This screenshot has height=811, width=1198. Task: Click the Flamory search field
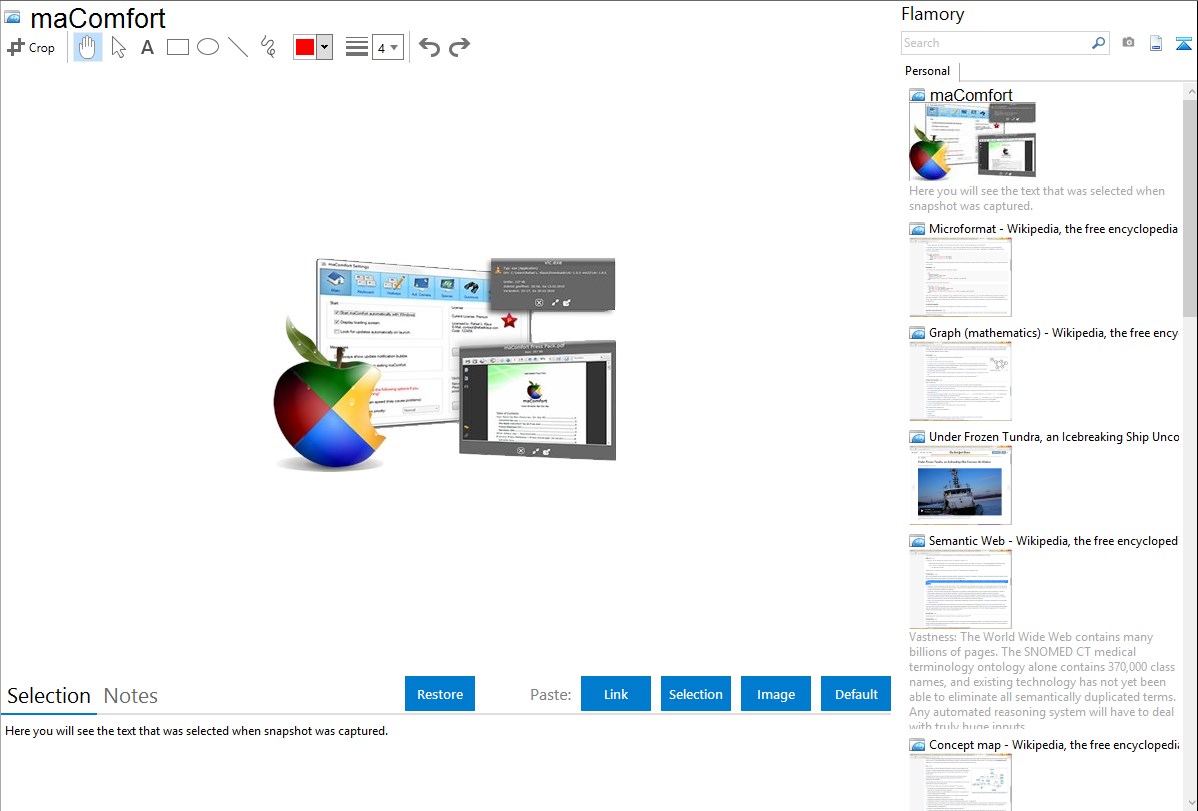pos(996,43)
